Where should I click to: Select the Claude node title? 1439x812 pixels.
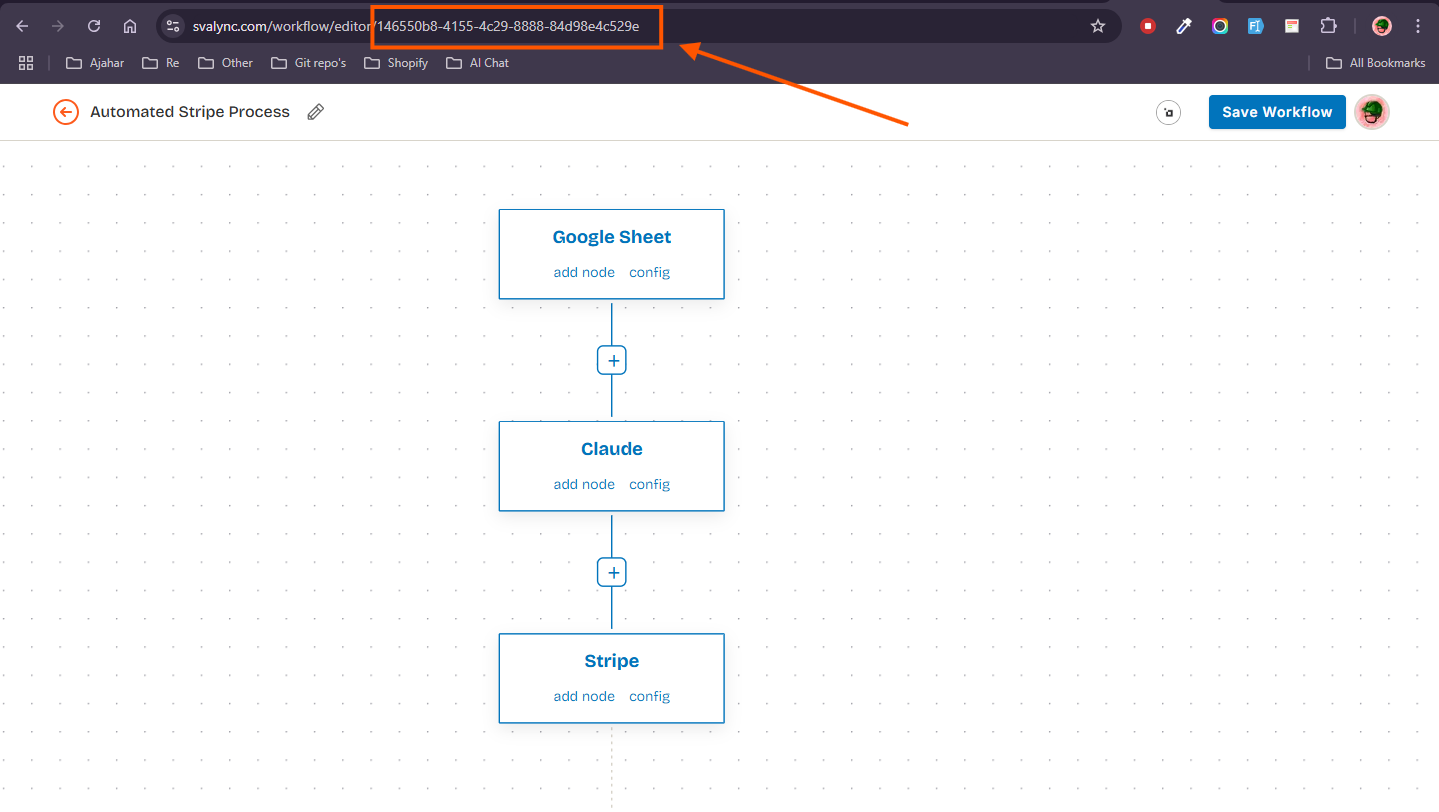[x=612, y=449]
